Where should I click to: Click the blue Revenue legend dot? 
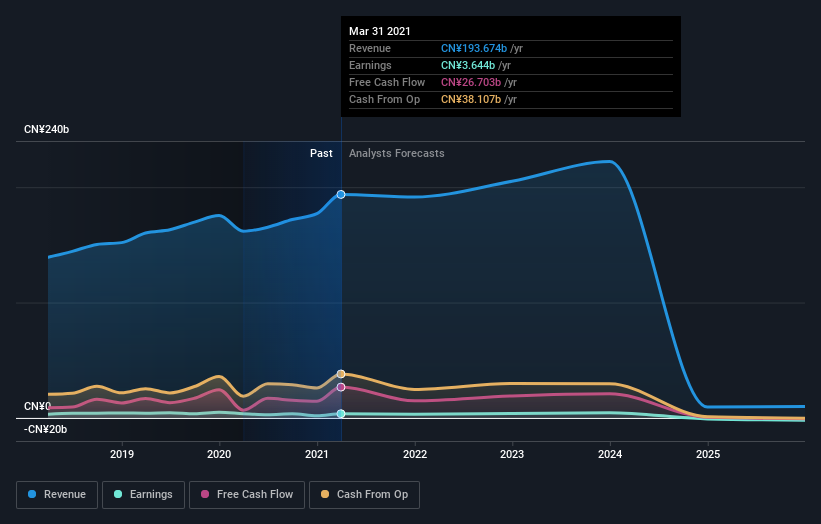[32, 494]
